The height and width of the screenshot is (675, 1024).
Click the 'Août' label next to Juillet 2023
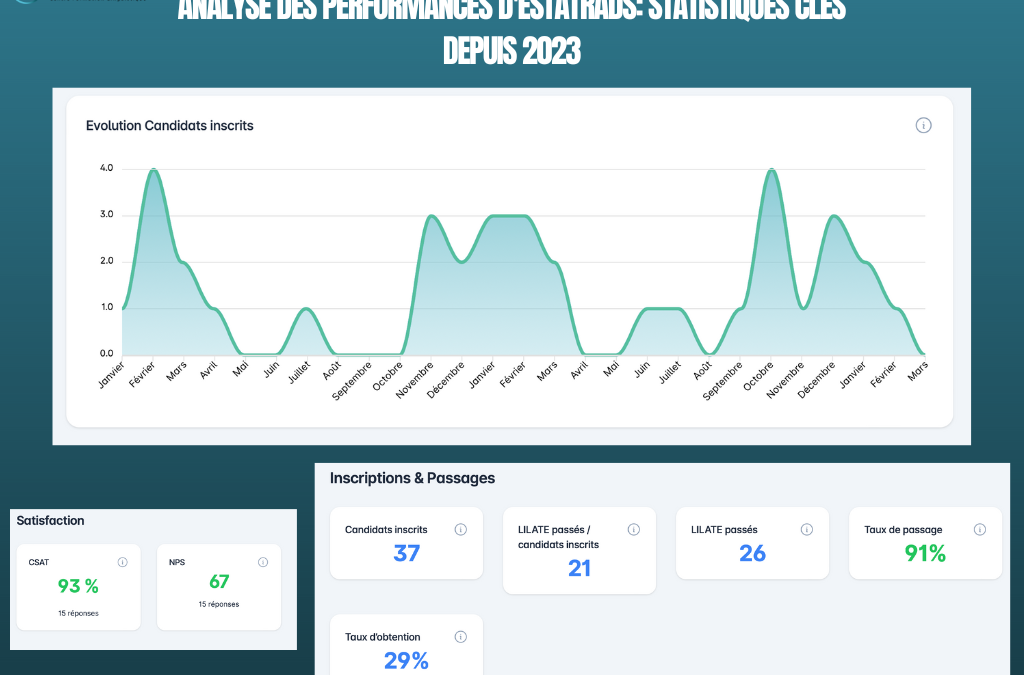pos(331,371)
